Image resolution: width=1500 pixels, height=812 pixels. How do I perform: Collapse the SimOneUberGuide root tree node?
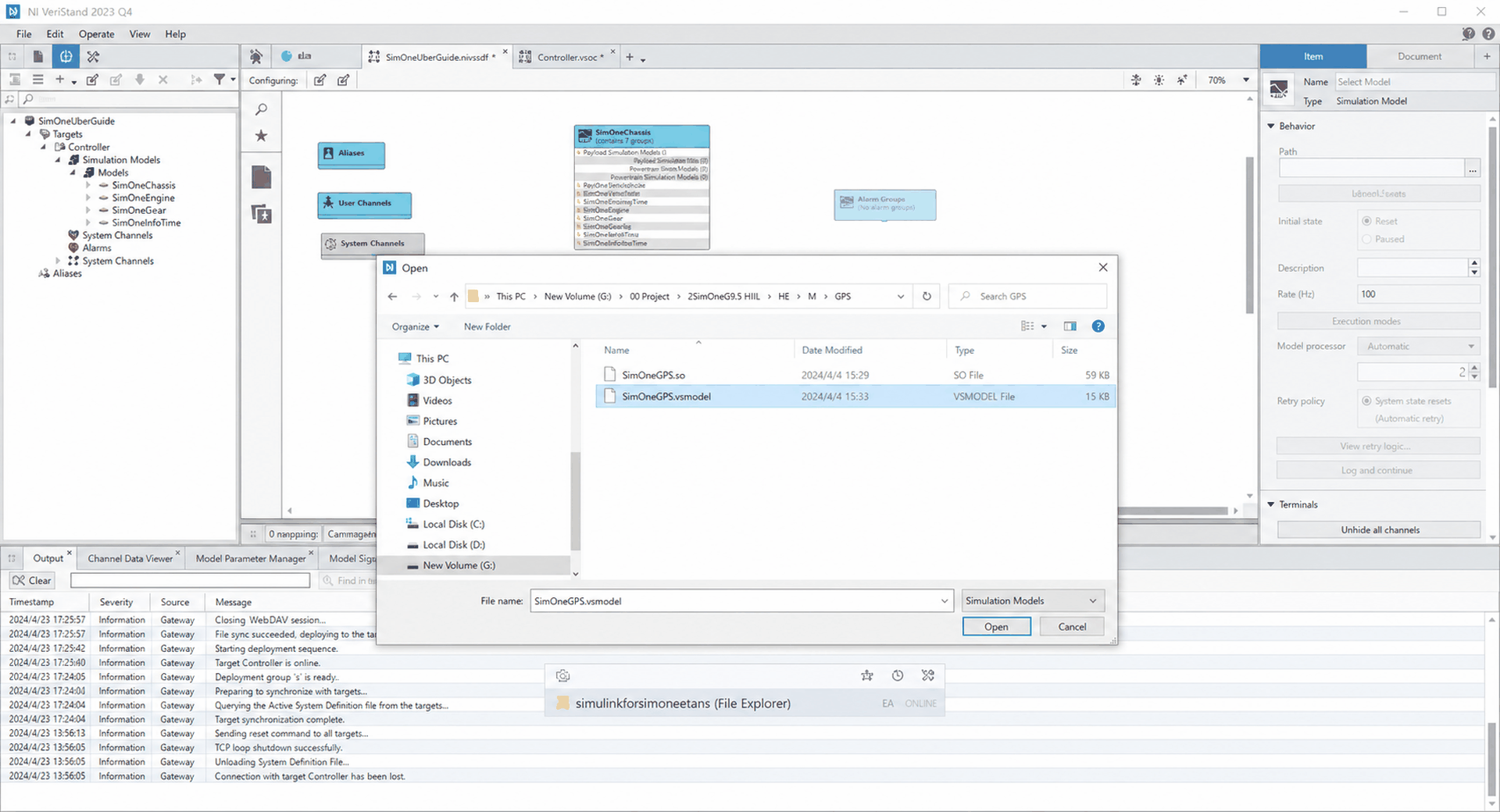pos(13,121)
